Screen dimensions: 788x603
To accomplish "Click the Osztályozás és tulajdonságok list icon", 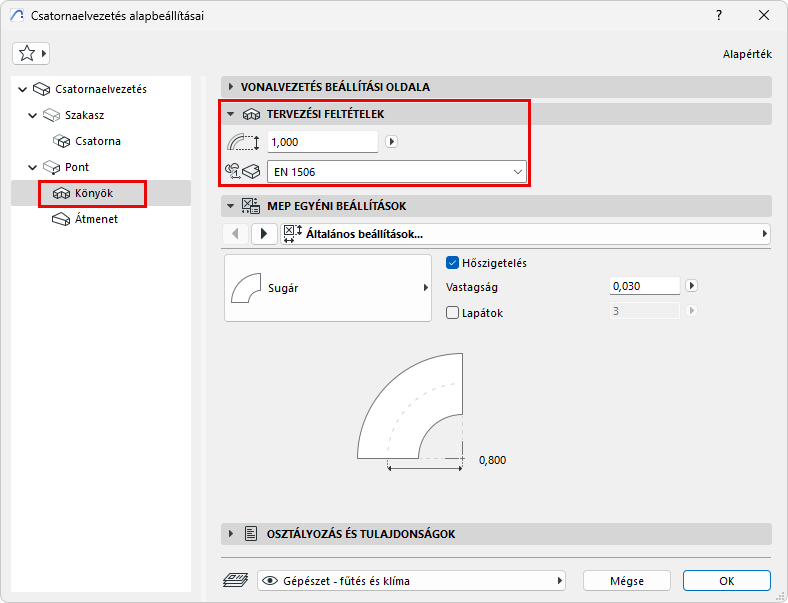I will click(251, 534).
